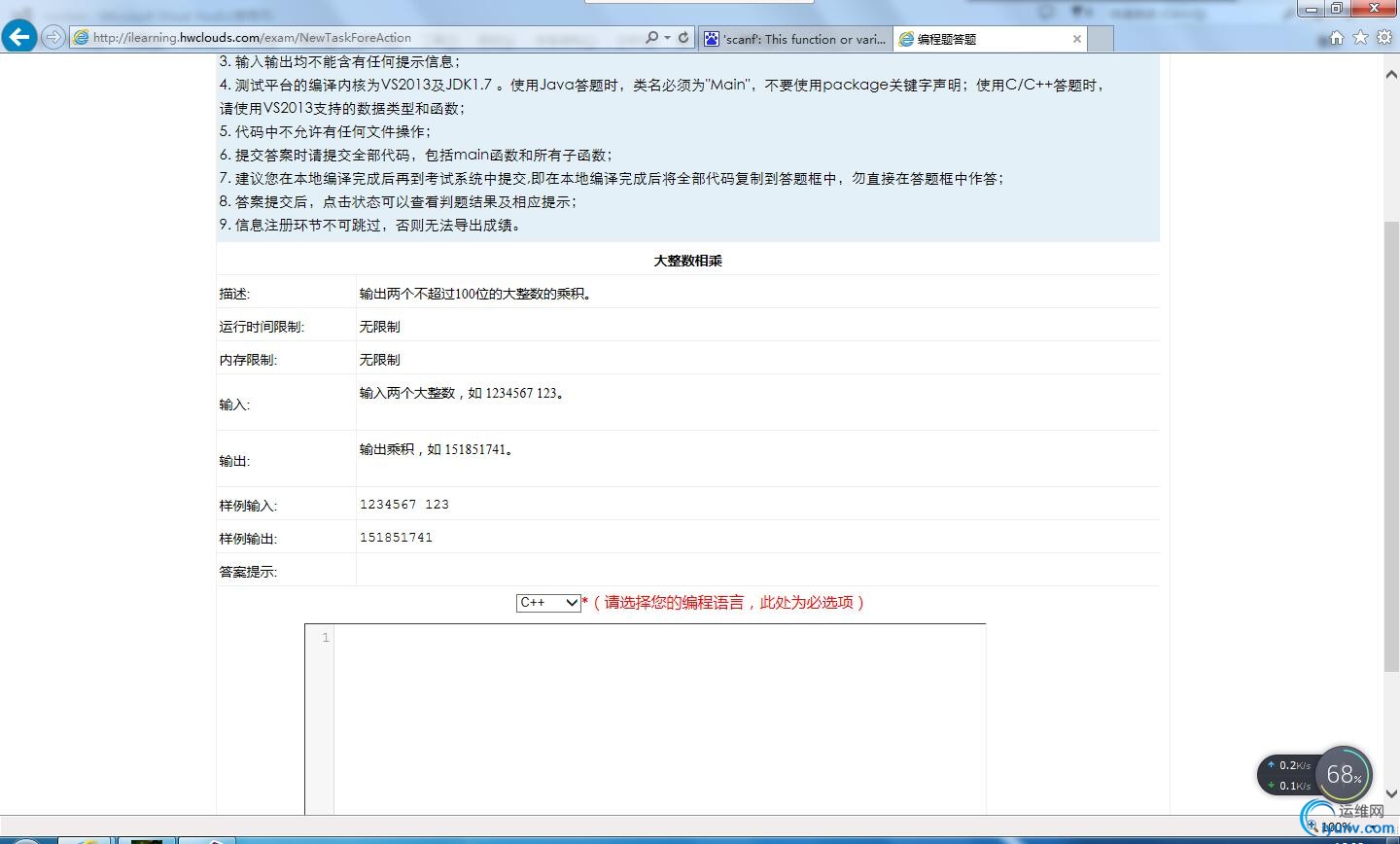The image size is (1400, 844).
Task: Switch to the 'scanf': This function tab
Action: click(x=795, y=39)
